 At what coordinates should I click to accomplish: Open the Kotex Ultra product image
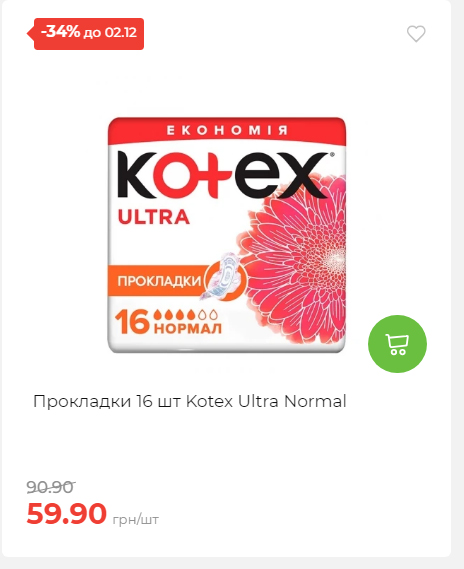pyautogui.click(x=227, y=235)
